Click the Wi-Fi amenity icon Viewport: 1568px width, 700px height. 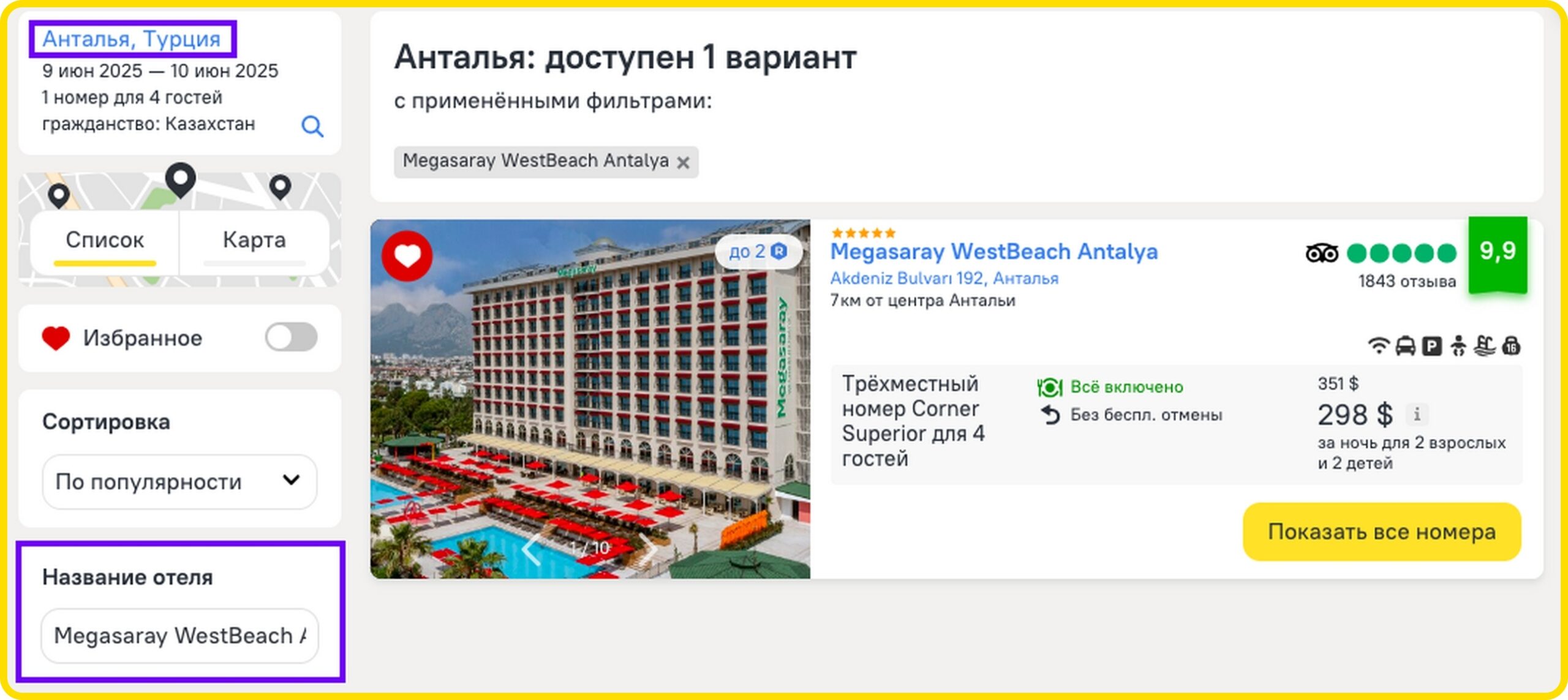1378,346
